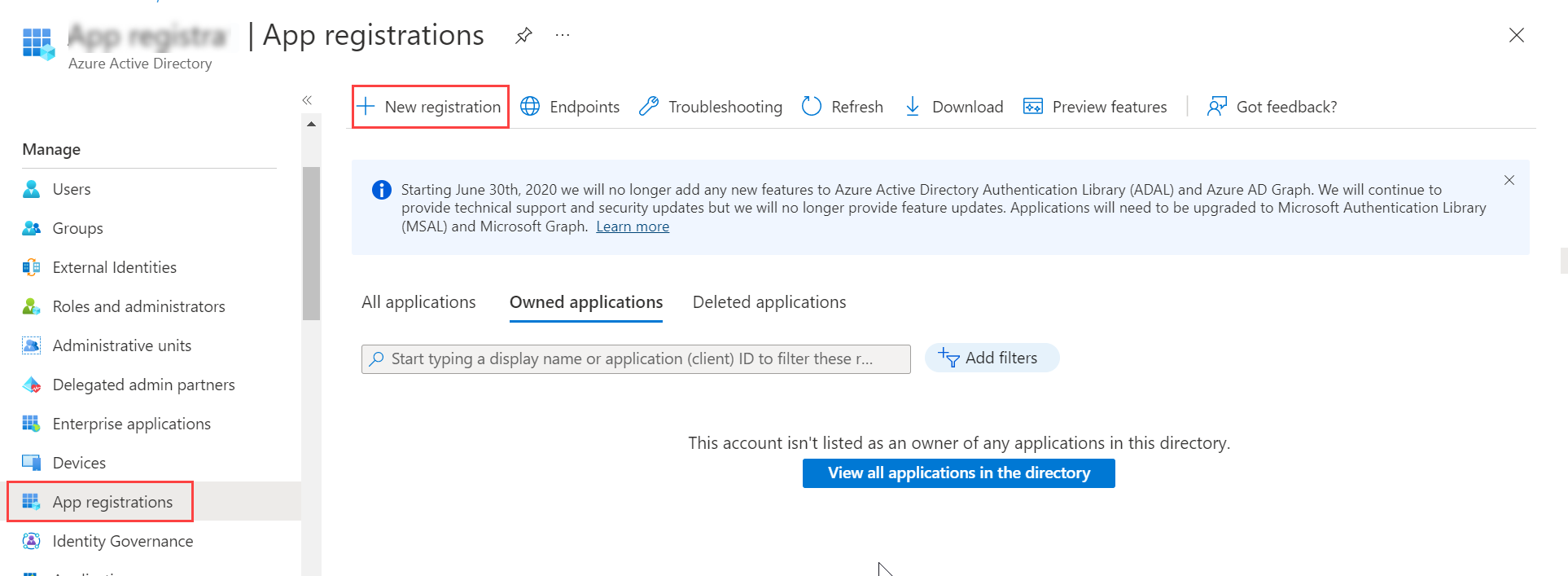The height and width of the screenshot is (576, 1568).
Task: Click View all applications in the directory
Action: click(x=959, y=473)
